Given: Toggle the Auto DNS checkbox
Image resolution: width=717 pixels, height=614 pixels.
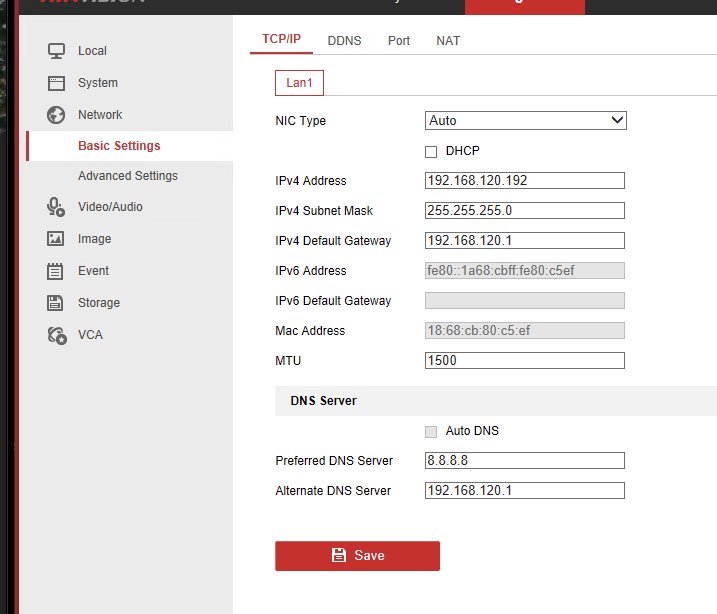Looking at the screenshot, I should pos(431,432).
